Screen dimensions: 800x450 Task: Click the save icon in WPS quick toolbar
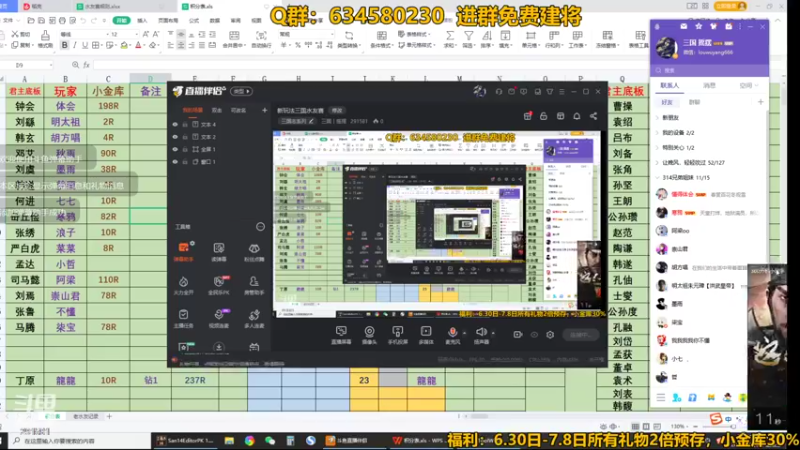(x=41, y=20)
